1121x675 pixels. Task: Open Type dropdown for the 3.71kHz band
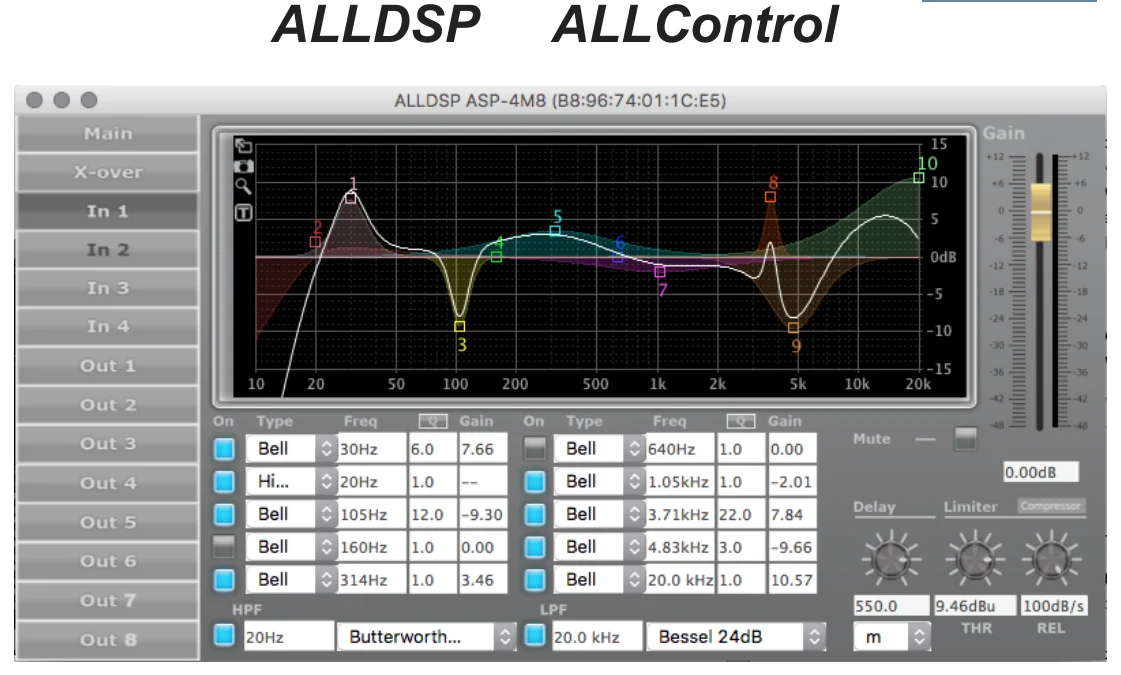click(x=598, y=514)
